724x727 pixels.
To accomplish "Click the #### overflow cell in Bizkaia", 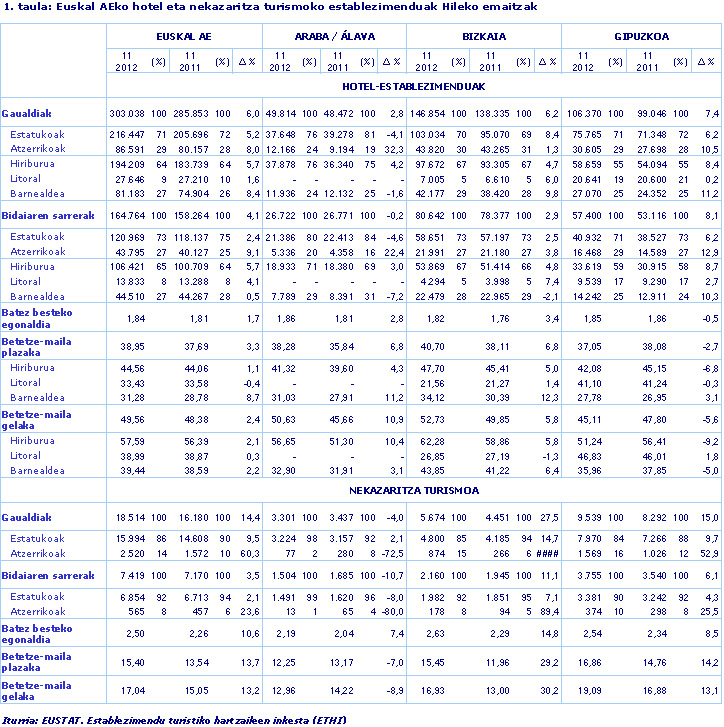I will [545, 553].
